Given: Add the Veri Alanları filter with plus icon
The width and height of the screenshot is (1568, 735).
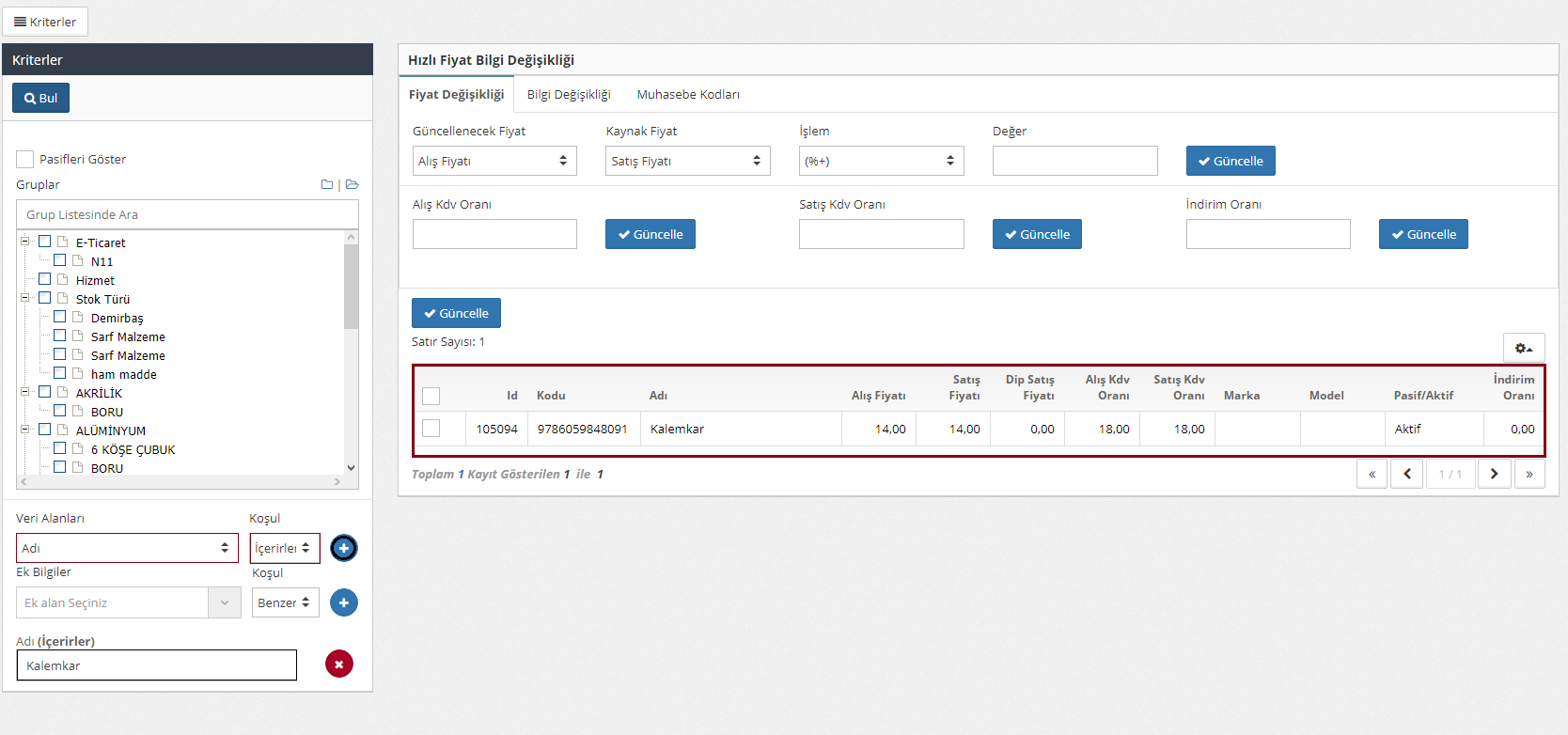Looking at the screenshot, I should [x=344, y=548].
